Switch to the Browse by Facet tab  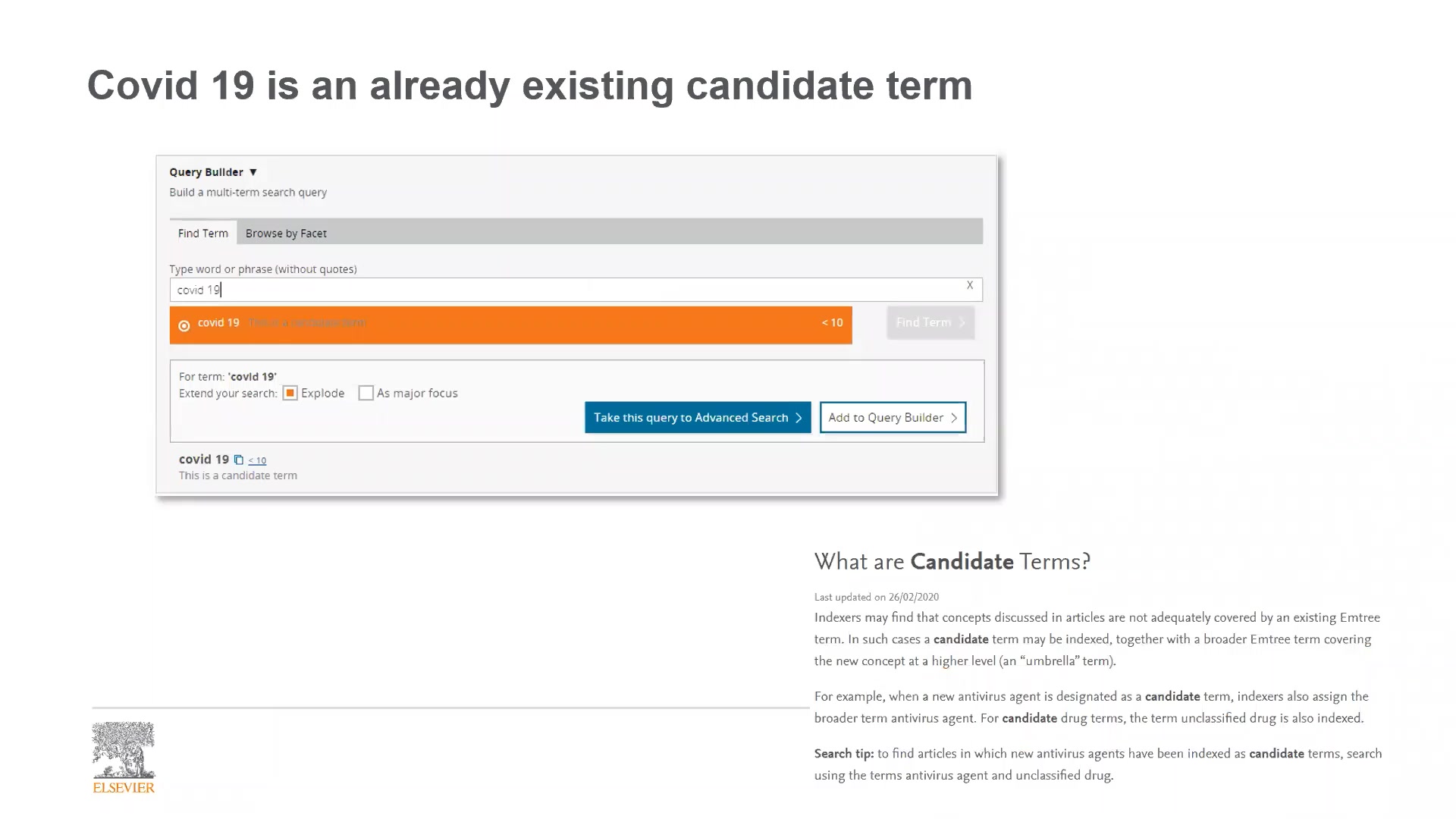(x=286, y=232)
